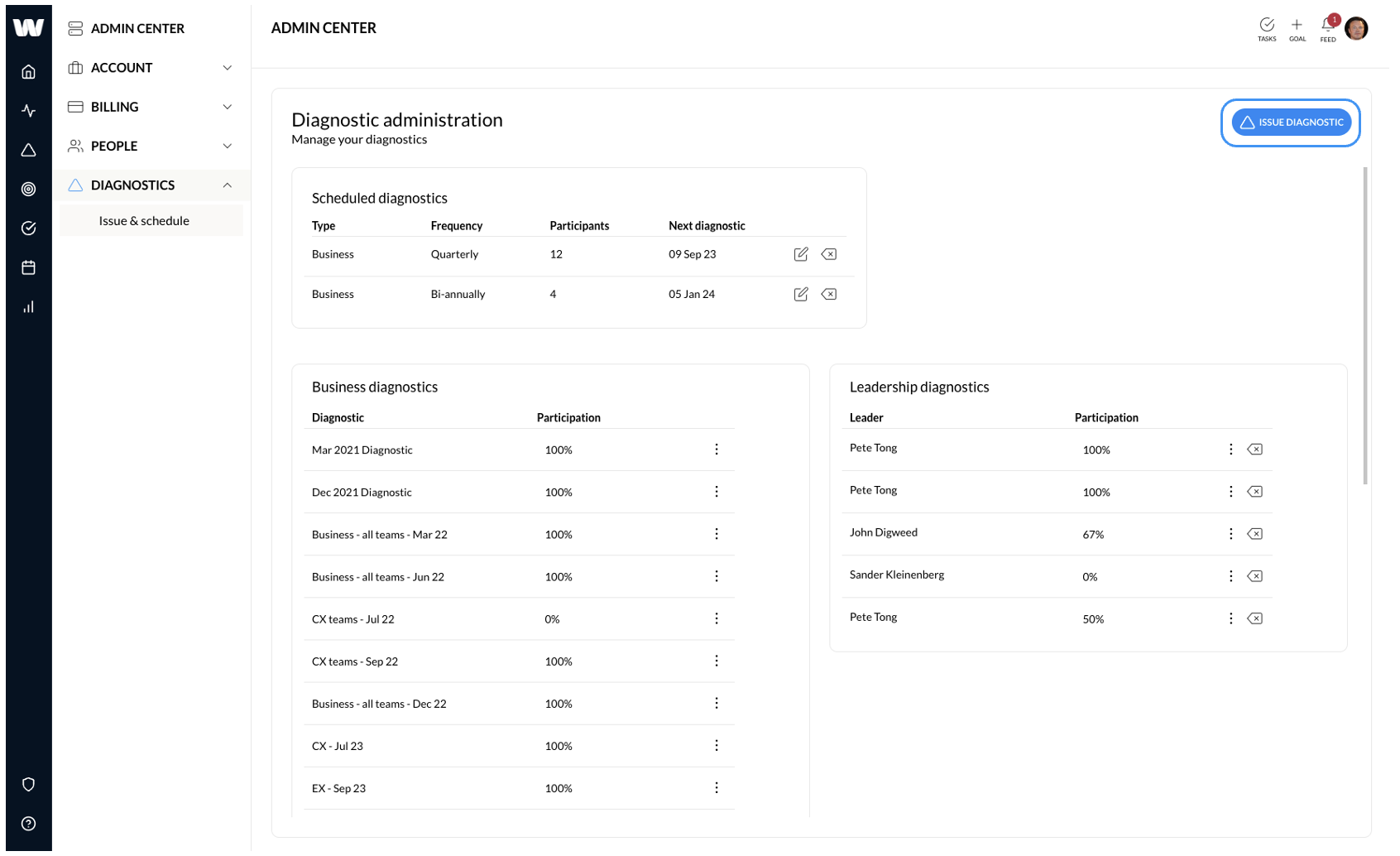Open options for Dec 2021 Diagnostic
The height and width of the screenshot is (856, 1400).
(717, 492)
